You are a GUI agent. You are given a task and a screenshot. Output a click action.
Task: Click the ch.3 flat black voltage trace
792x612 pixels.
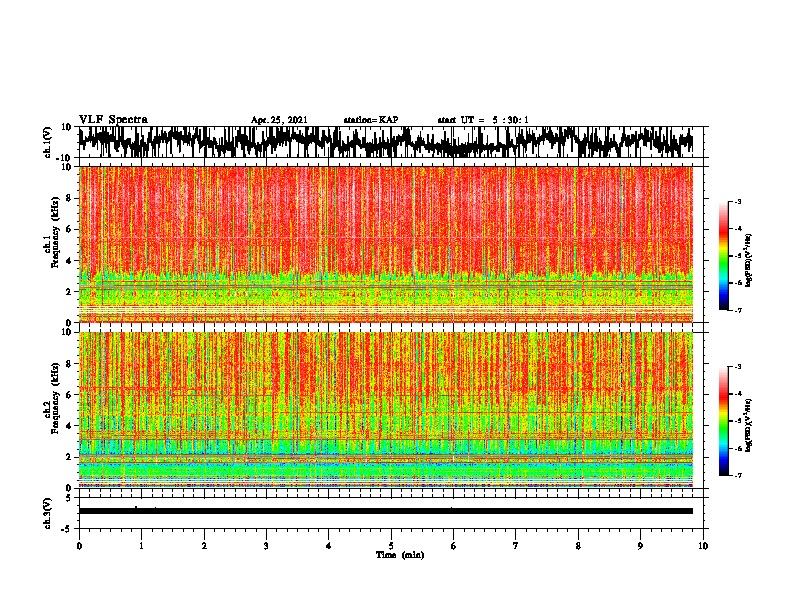[x=386, y=511]
